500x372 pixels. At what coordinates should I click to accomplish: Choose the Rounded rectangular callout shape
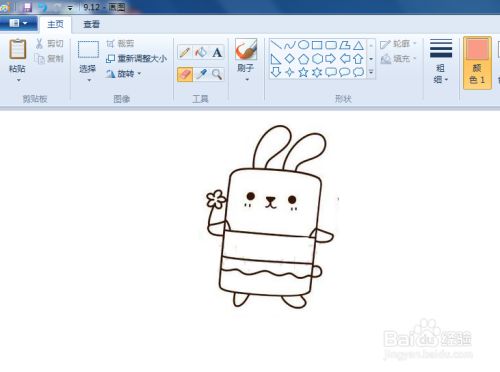pyautogui.click(x=331, y=72)
